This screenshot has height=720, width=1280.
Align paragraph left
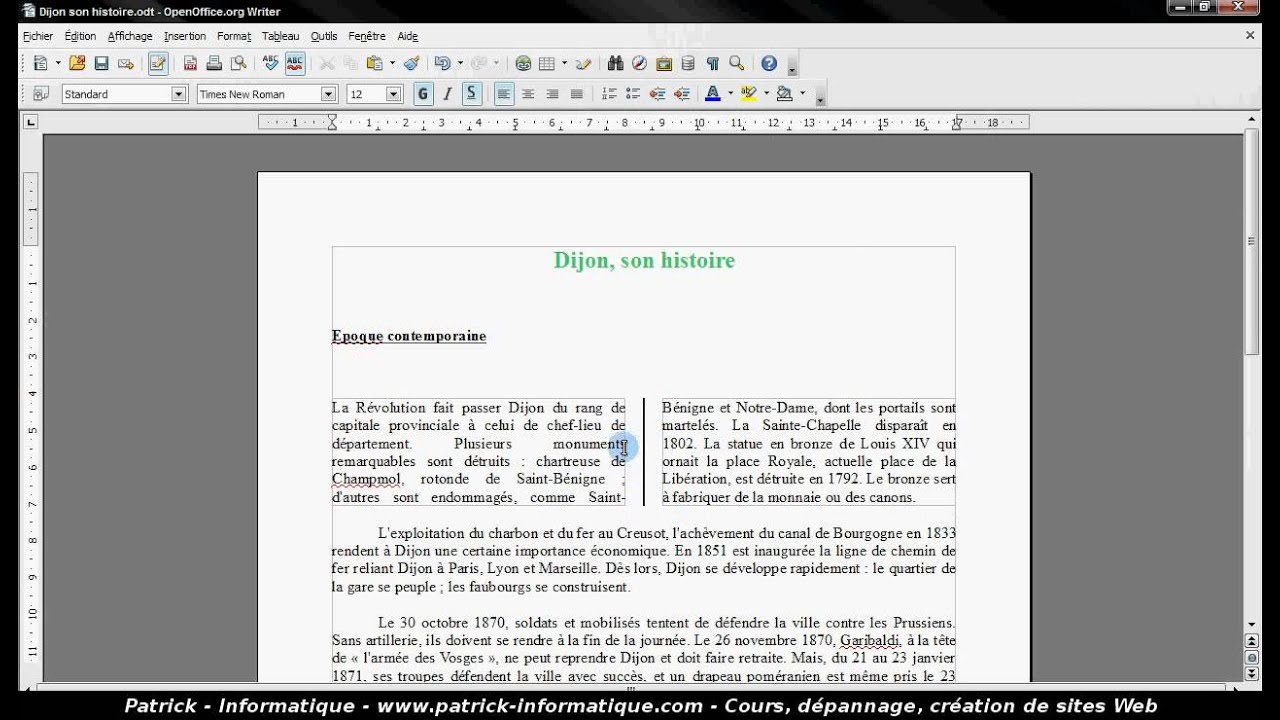(504, 94)
